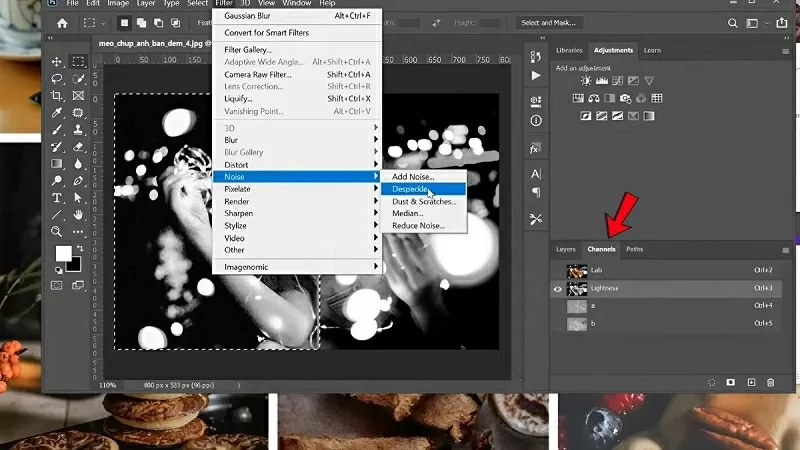Hide the Lightness channel eye
The width and height of the screenshot is (800, 450).
click(556, 288)
